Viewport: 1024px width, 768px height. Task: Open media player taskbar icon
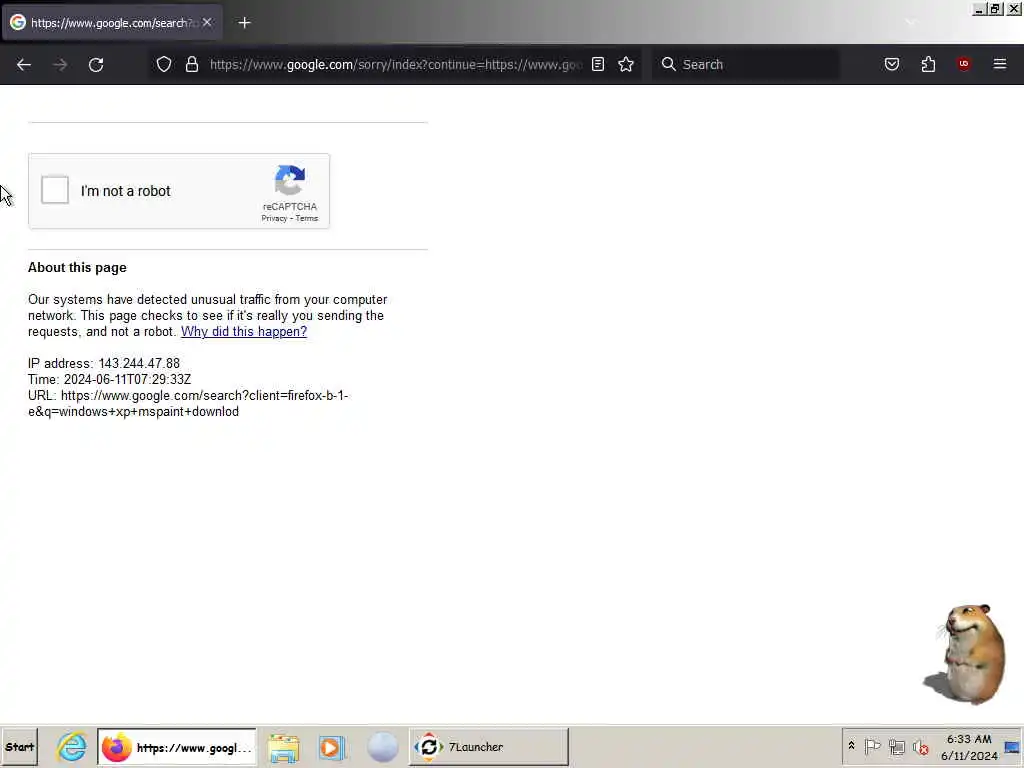click(x=332, y=748)
